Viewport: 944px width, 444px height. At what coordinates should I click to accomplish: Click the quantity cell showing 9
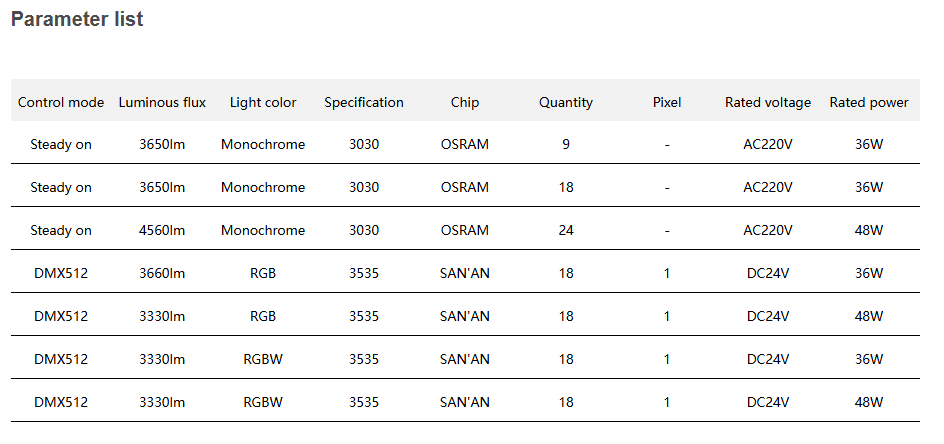[566, 144]
